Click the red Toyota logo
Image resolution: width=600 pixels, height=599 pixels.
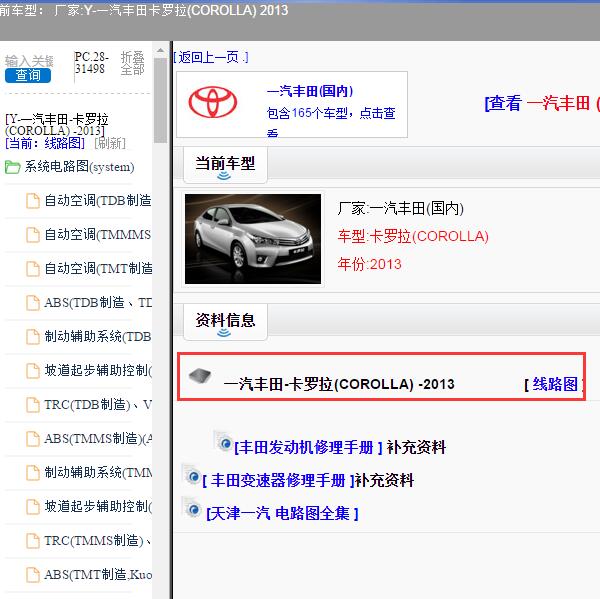point(213,102)
